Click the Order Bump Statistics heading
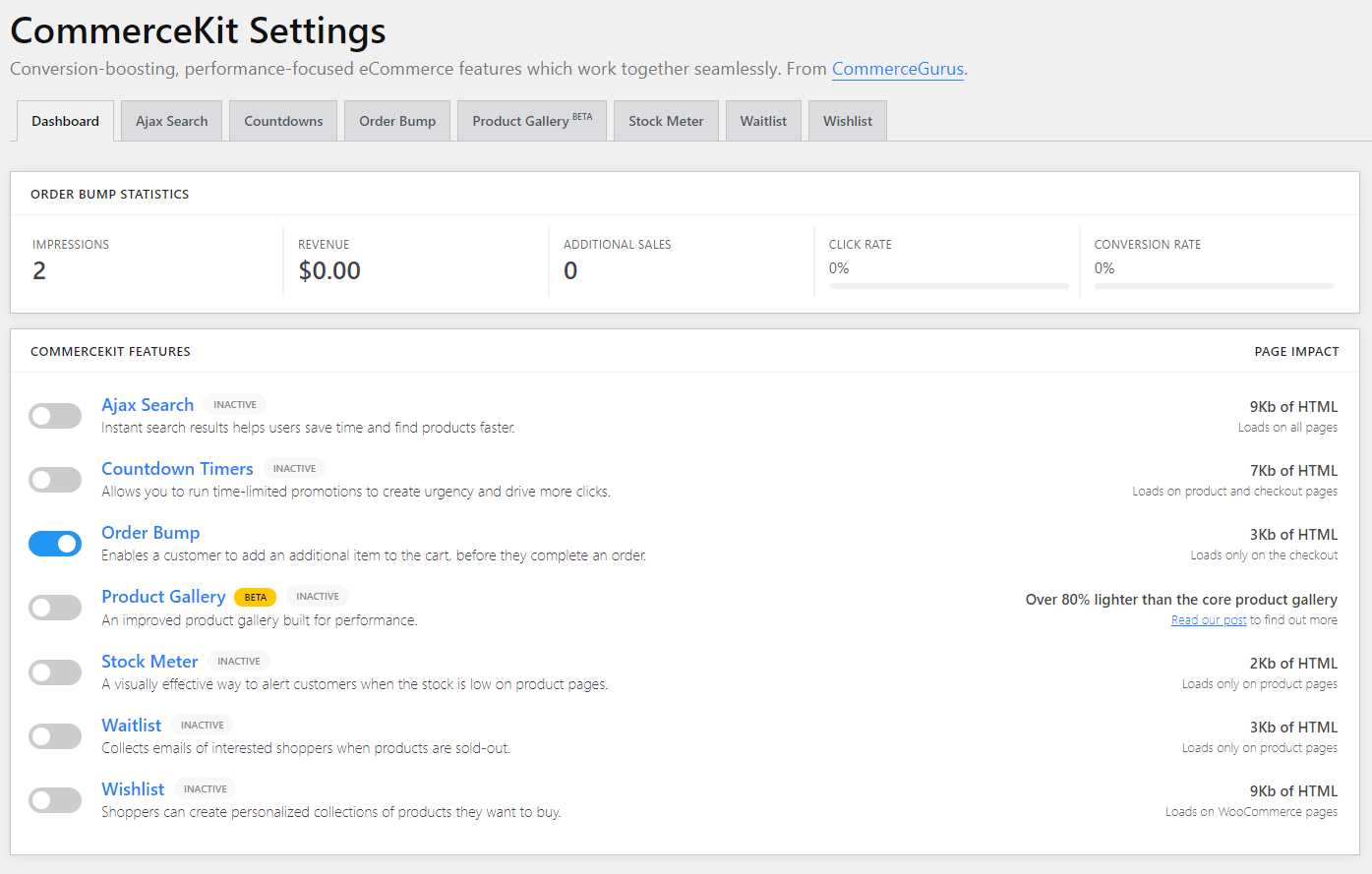 pos(110,194)
